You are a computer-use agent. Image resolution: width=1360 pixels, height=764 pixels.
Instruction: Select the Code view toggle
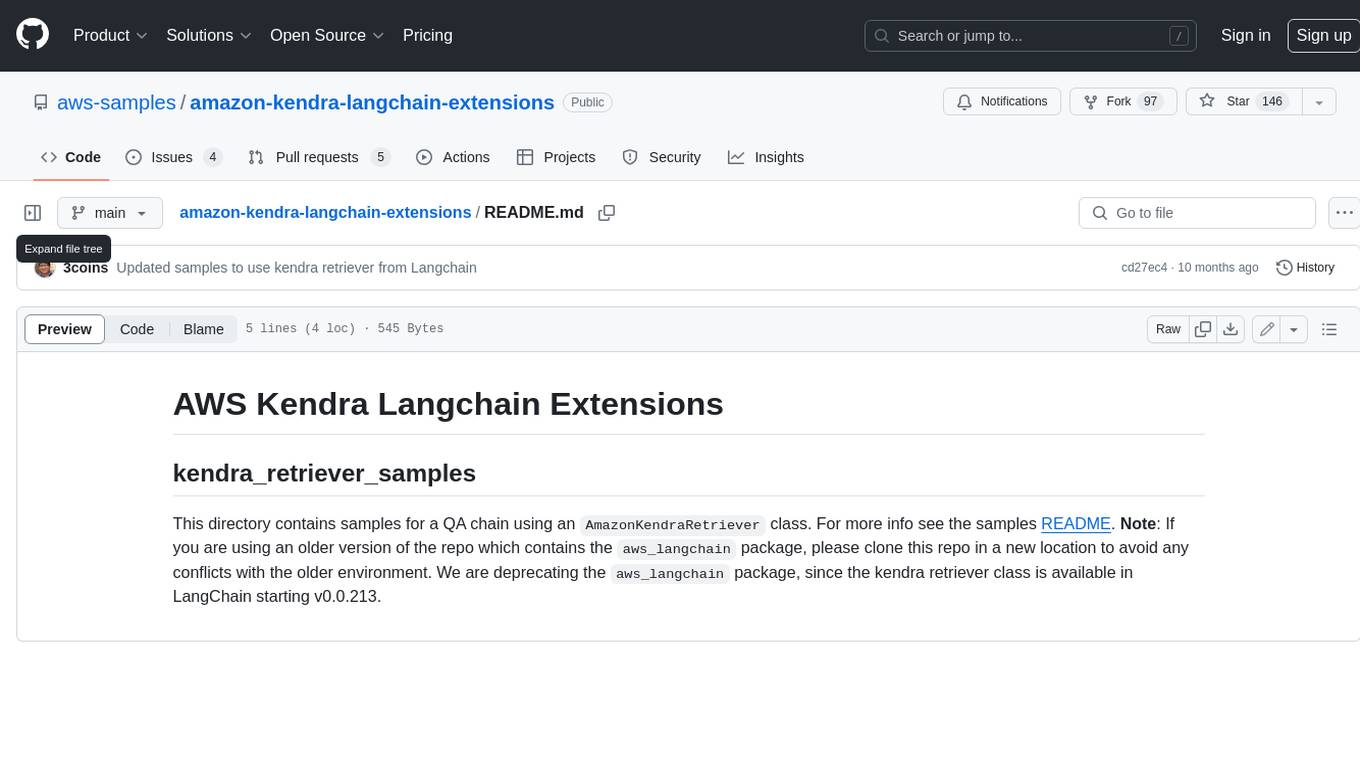(137, 329)
